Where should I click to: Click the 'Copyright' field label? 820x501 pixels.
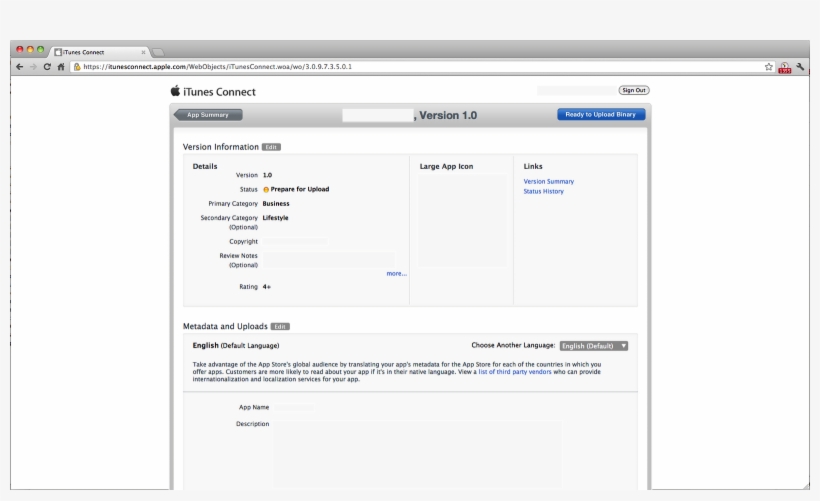[243, 242]
